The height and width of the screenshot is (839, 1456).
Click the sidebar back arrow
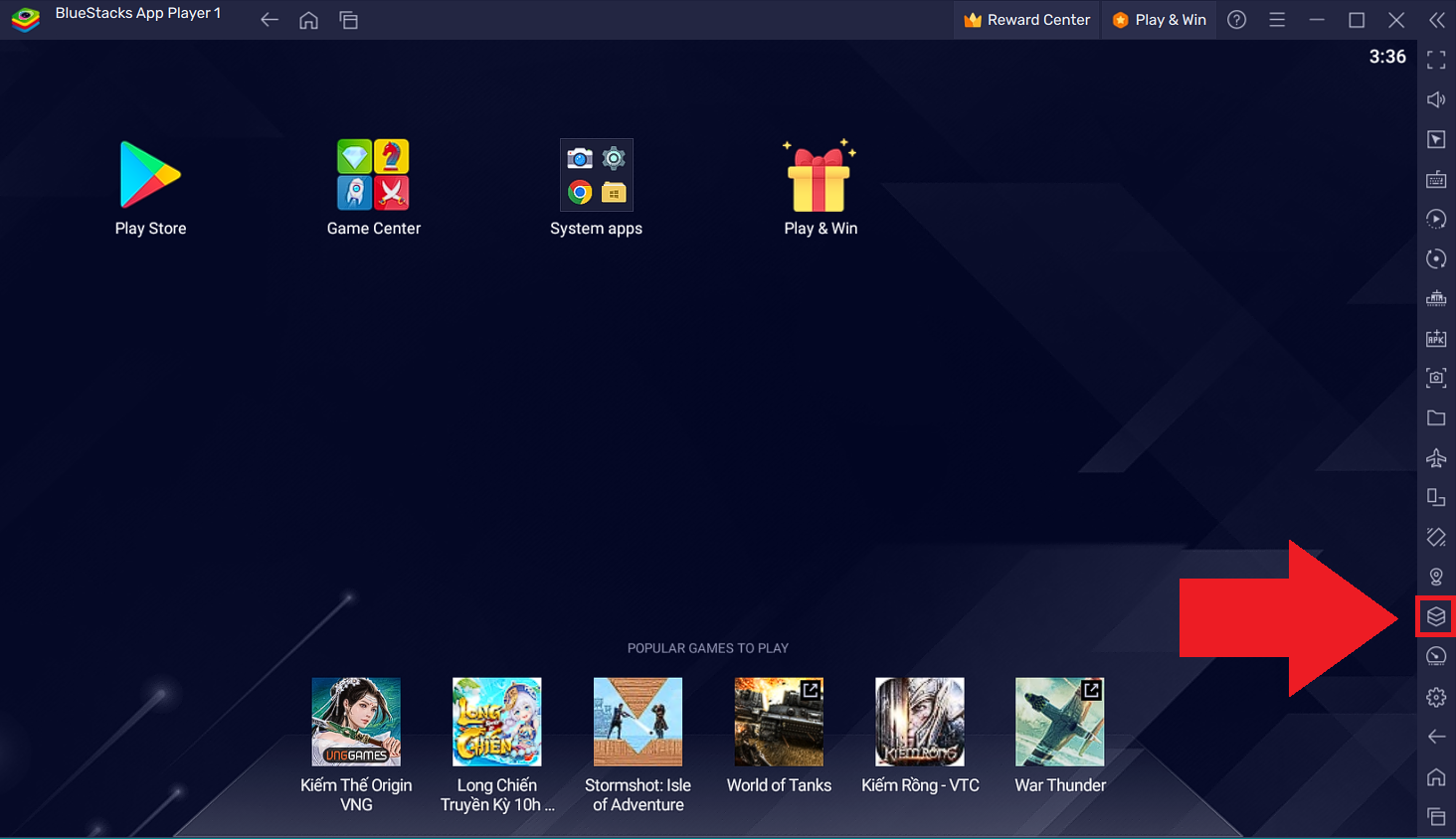click(1436, 737)
